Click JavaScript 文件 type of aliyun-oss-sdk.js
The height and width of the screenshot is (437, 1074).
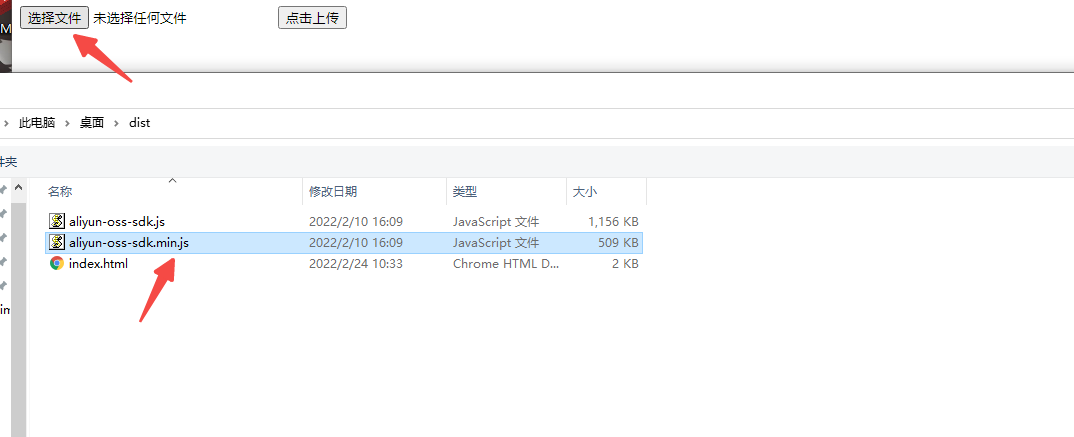[x=496, y=222]
